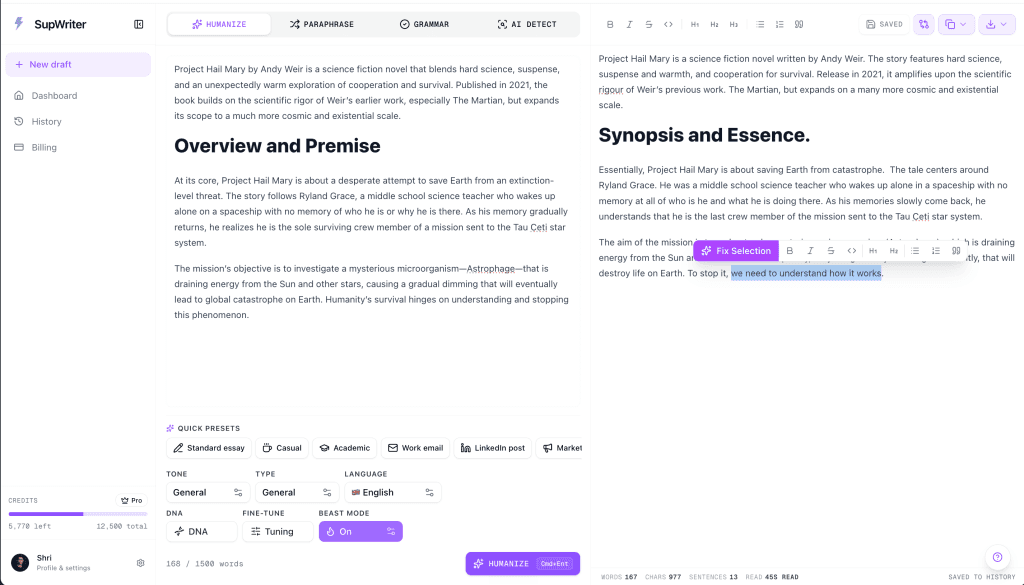This screenshot has width=1024, height=585.
Task: Click the Fix Selection button
Action: click(x=736, y=251)
